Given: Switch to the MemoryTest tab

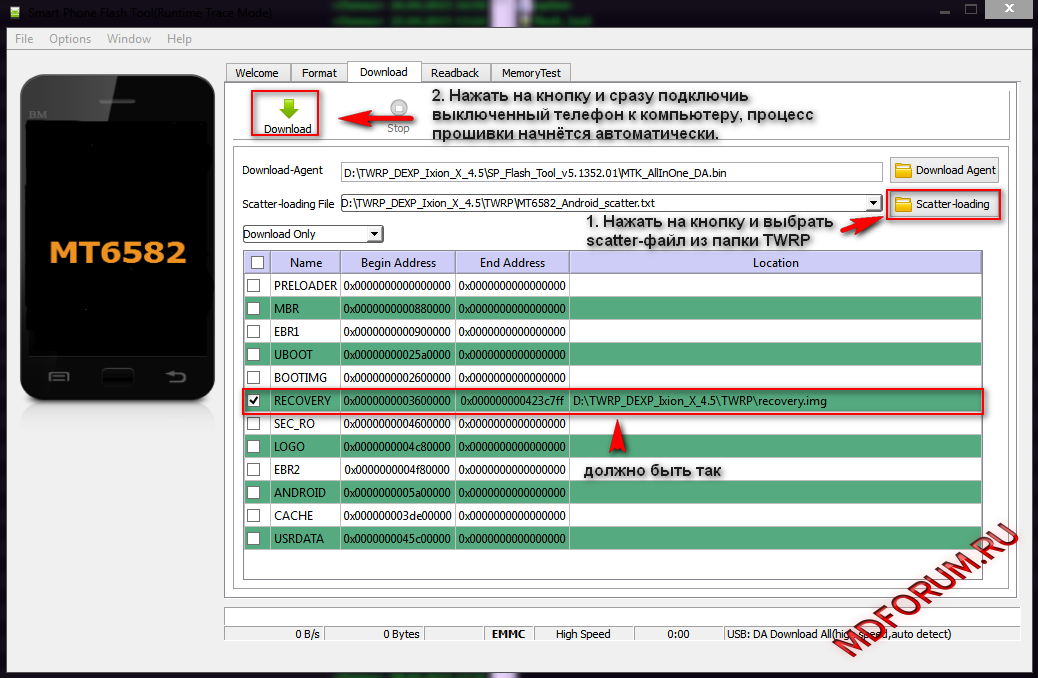Looking at the screenshot, I should click(x=531, y=73).
